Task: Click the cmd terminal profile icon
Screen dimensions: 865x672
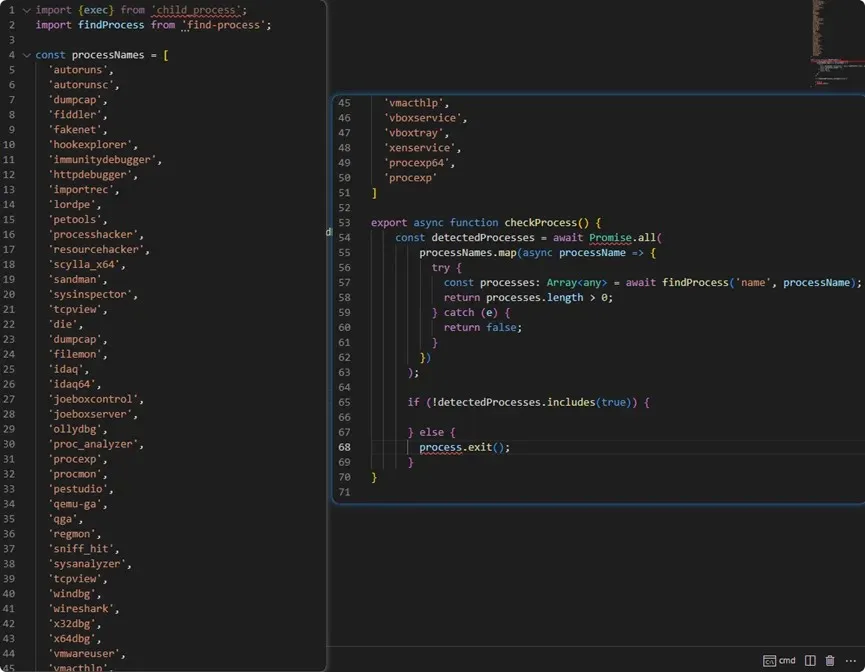Action: click(769, 661)
